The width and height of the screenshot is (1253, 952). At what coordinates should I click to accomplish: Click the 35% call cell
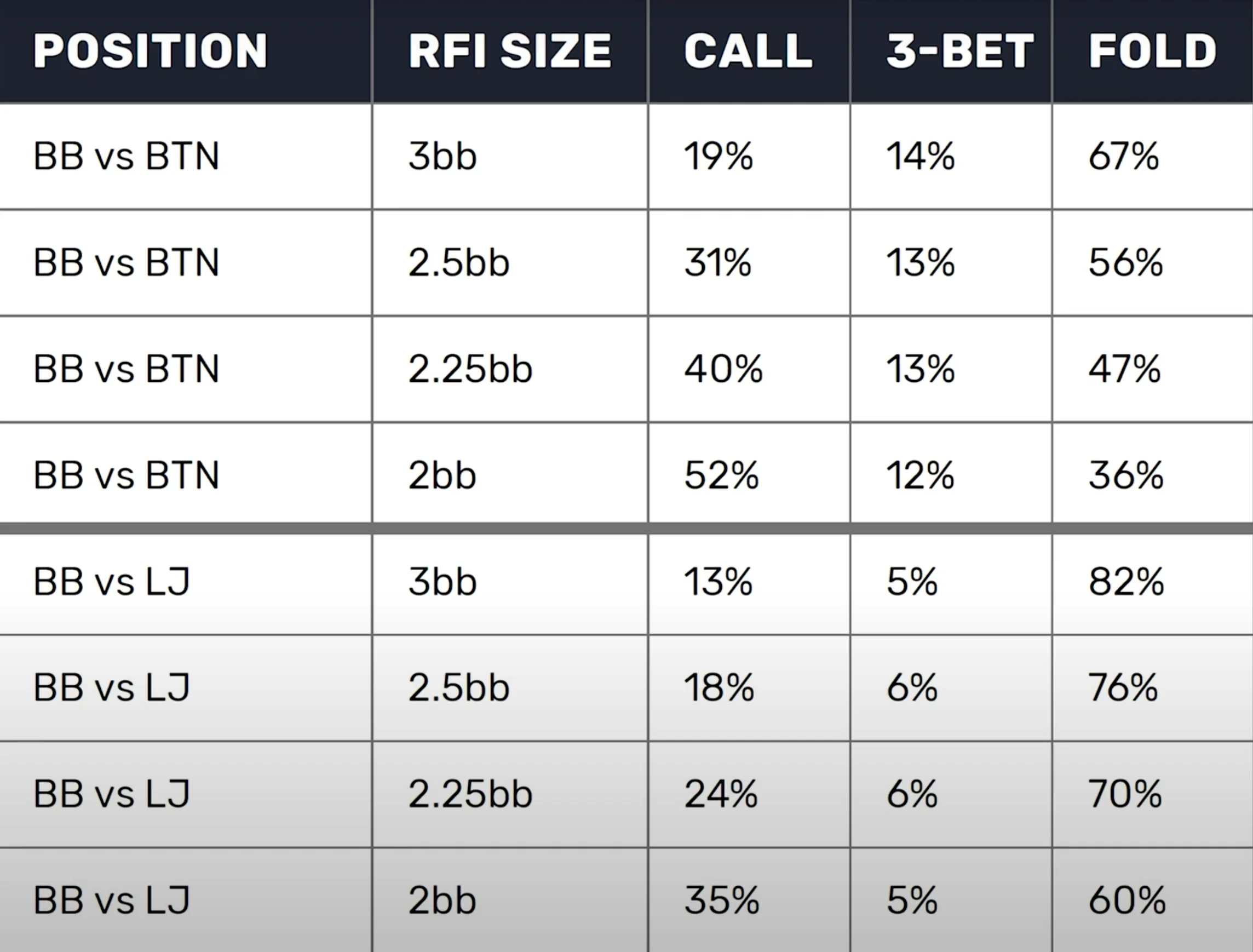(722, 901)
